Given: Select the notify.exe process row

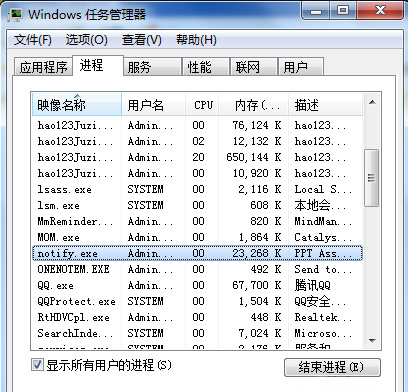Looking at the screenshot, I should point(197,253).
